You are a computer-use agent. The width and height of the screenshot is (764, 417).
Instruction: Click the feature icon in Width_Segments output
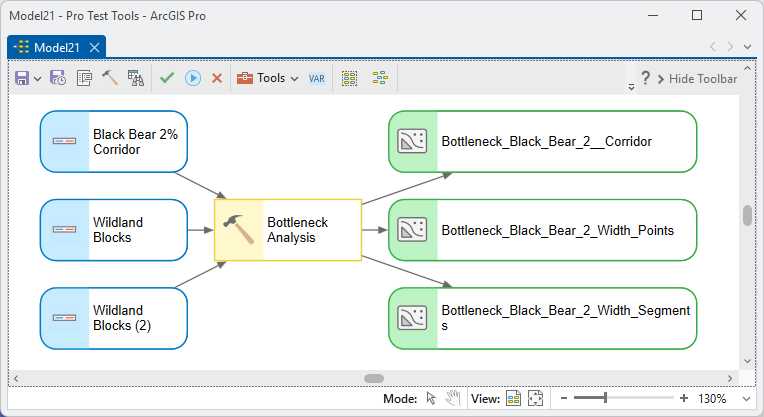point(412,318)
